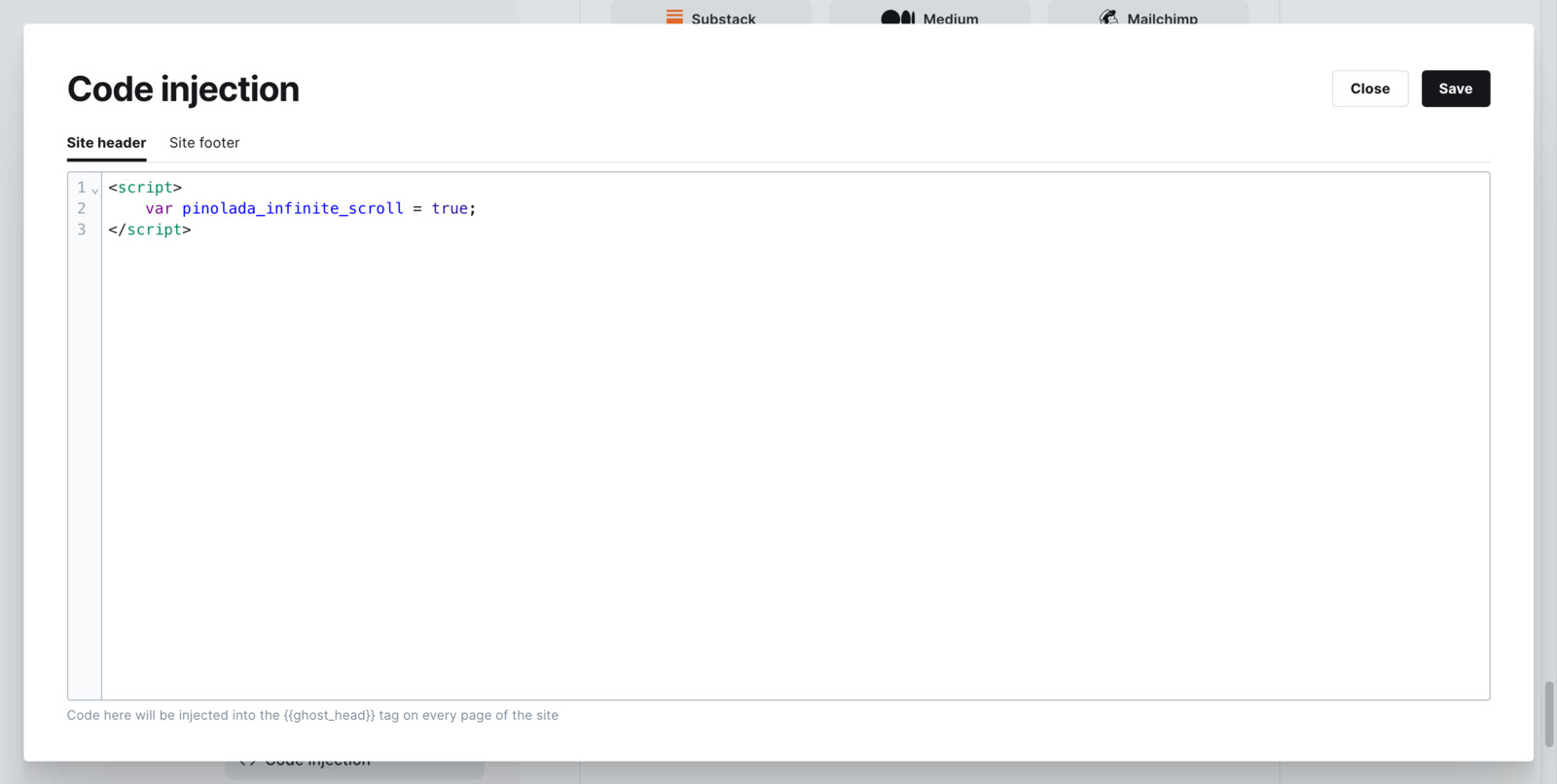Collapse the code fold arrow on line 1

click(95, 190)
